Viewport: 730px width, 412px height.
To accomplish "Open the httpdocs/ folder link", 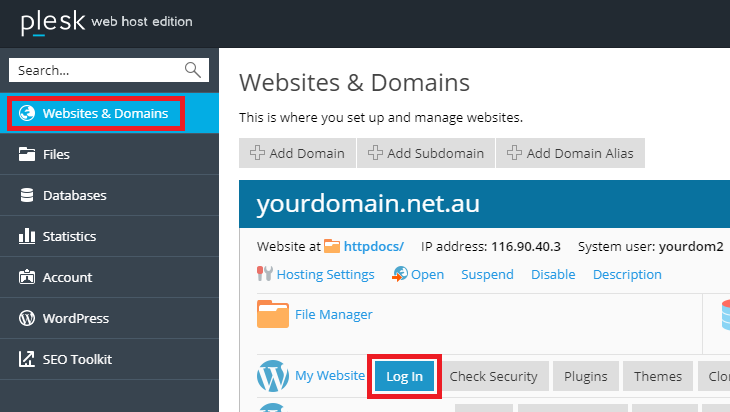I will tap(374, 246).
